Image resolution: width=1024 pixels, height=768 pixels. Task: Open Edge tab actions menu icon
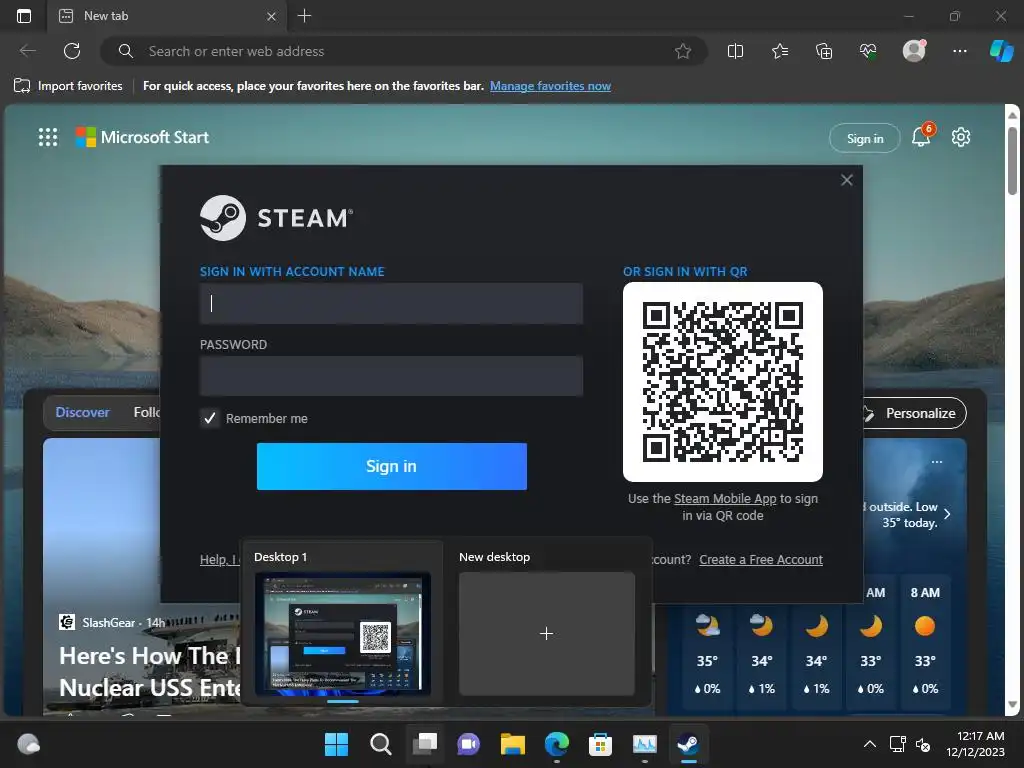(24, 16)
